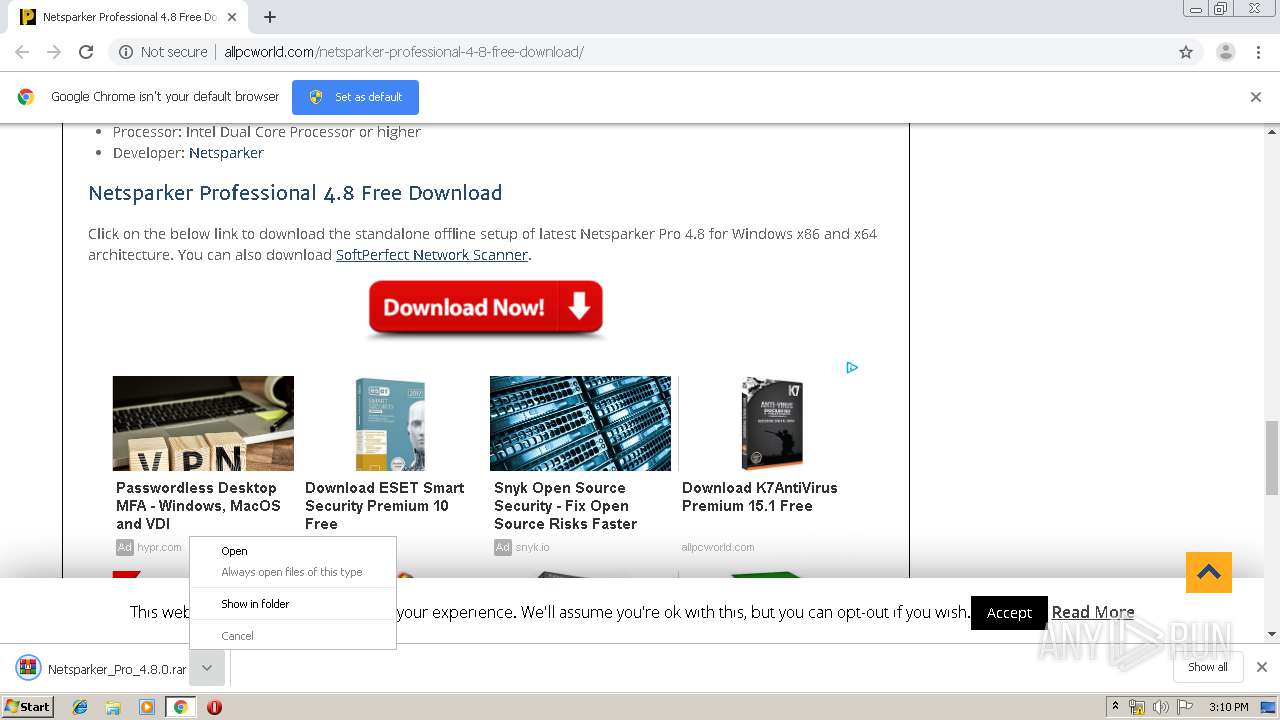This screenshot has height=720, width=1280.
Task: Open the ESET Smart Security box thumbnail
Action: [391, 423]
